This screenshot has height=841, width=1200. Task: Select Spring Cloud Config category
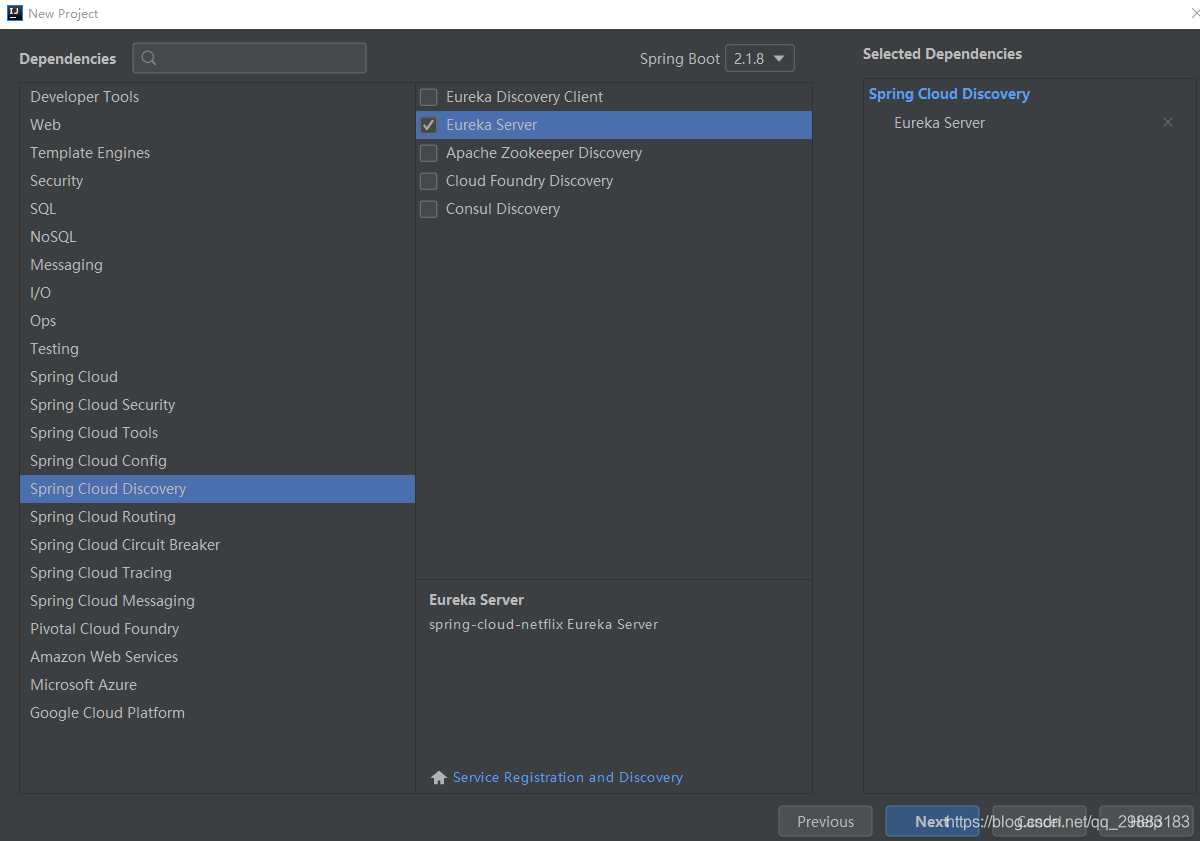pyautogui.click(x=217, y=461)
